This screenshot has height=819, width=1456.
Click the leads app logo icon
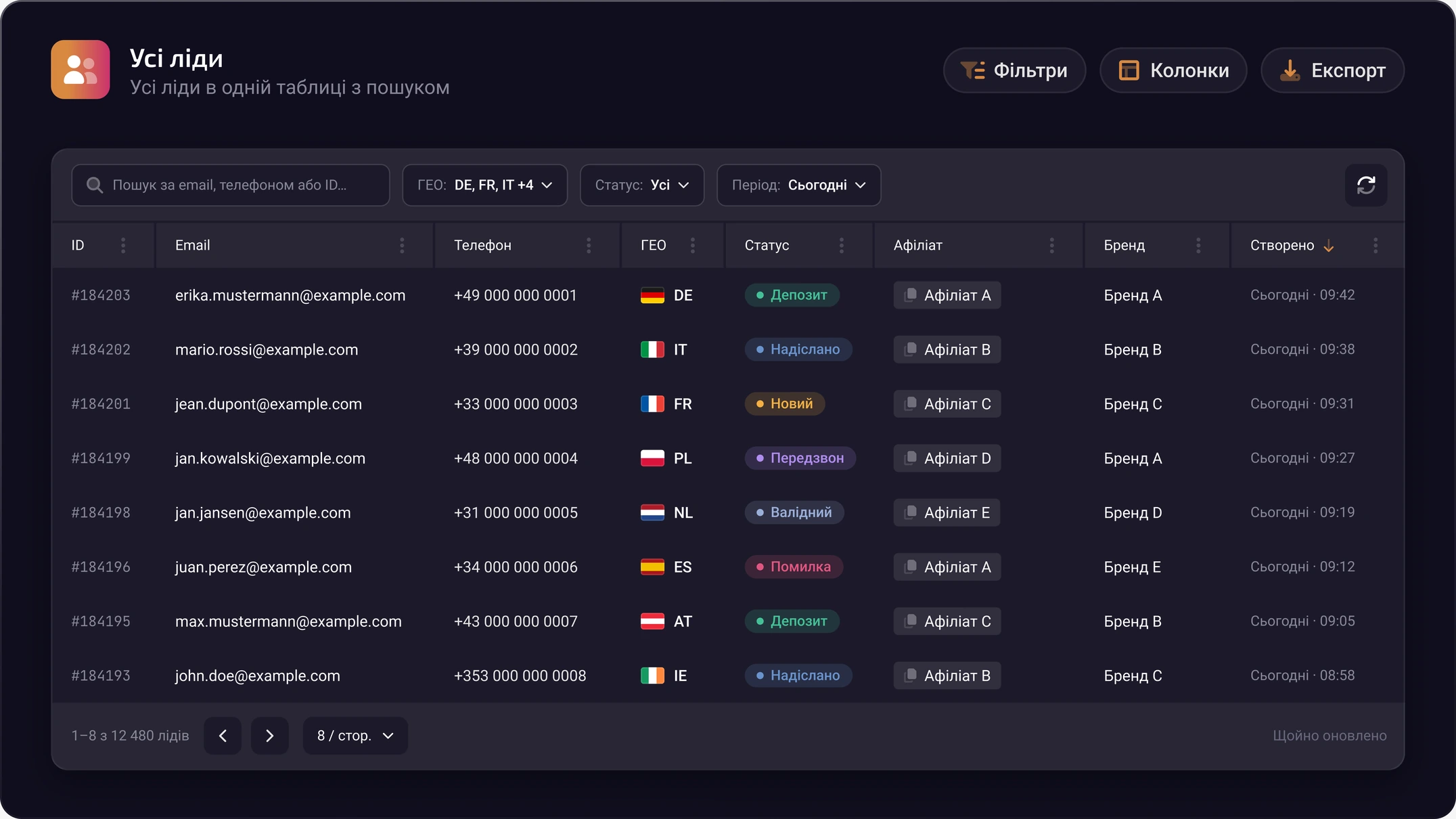(x=81, y=70)
